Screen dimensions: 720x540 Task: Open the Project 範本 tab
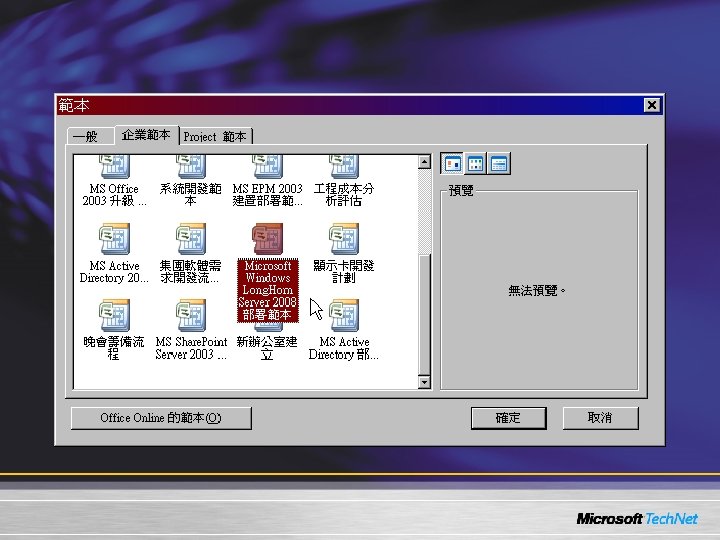(215, 136)
